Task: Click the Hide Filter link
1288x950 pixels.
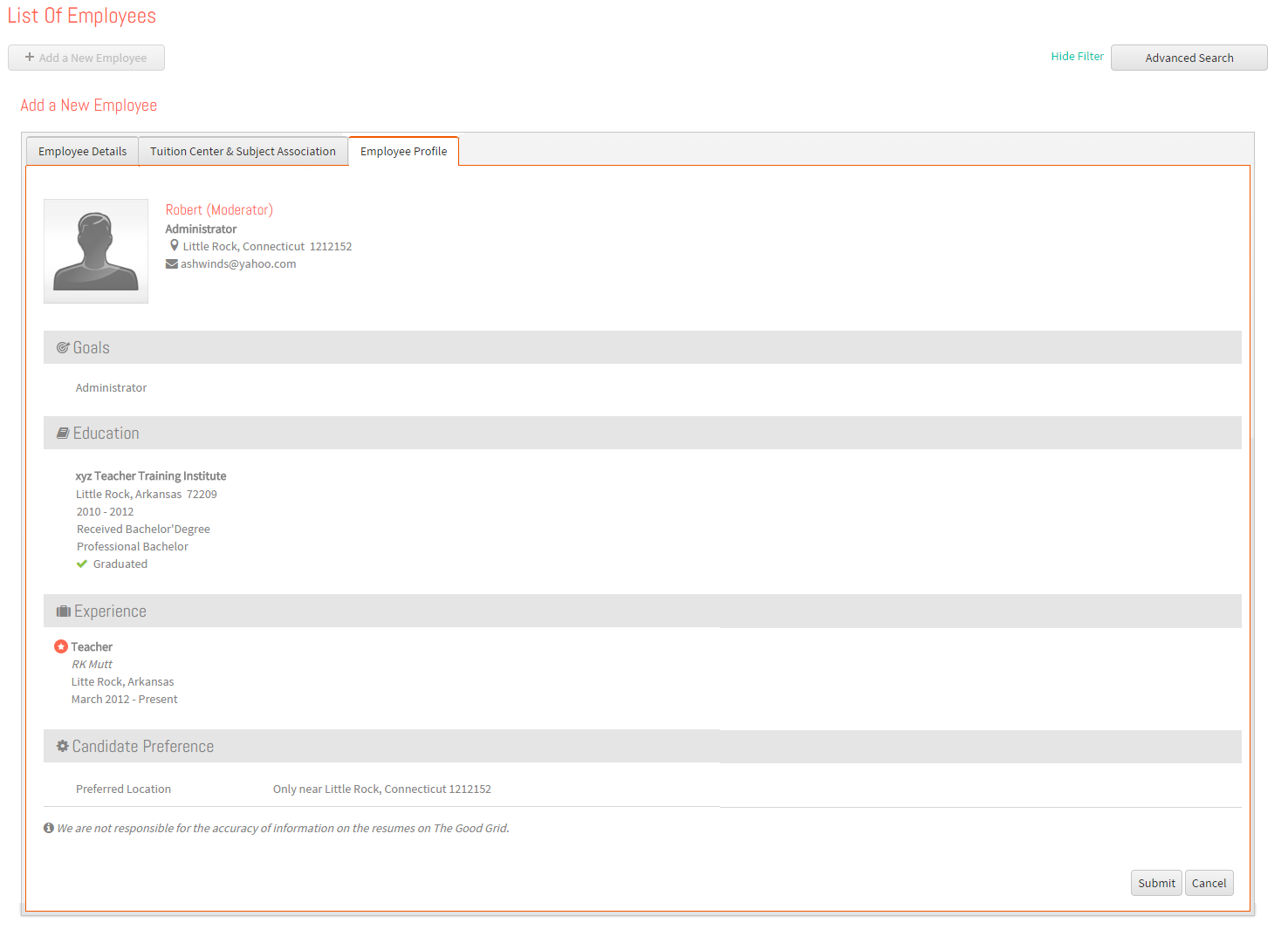Action: (x=1078, y=56)
